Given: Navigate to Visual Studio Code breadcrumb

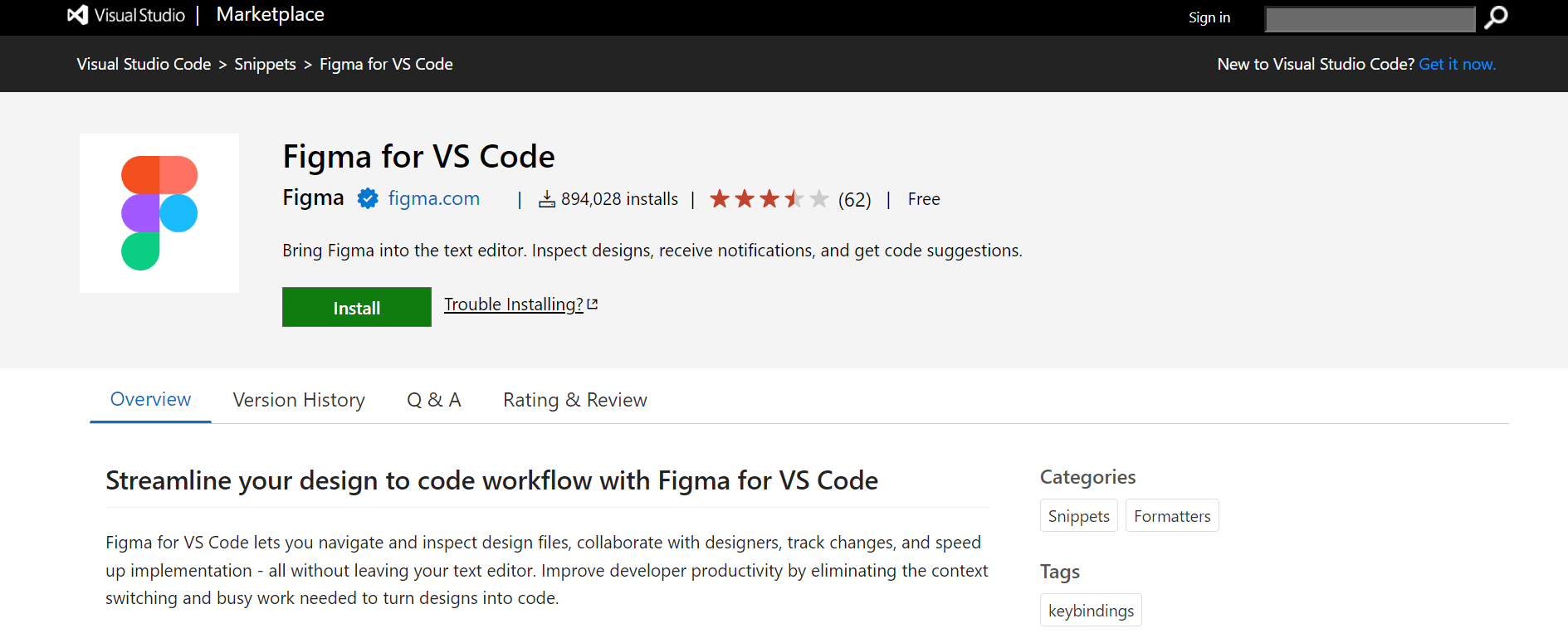Looking at the screenshot, I should [x=144, y=65].
